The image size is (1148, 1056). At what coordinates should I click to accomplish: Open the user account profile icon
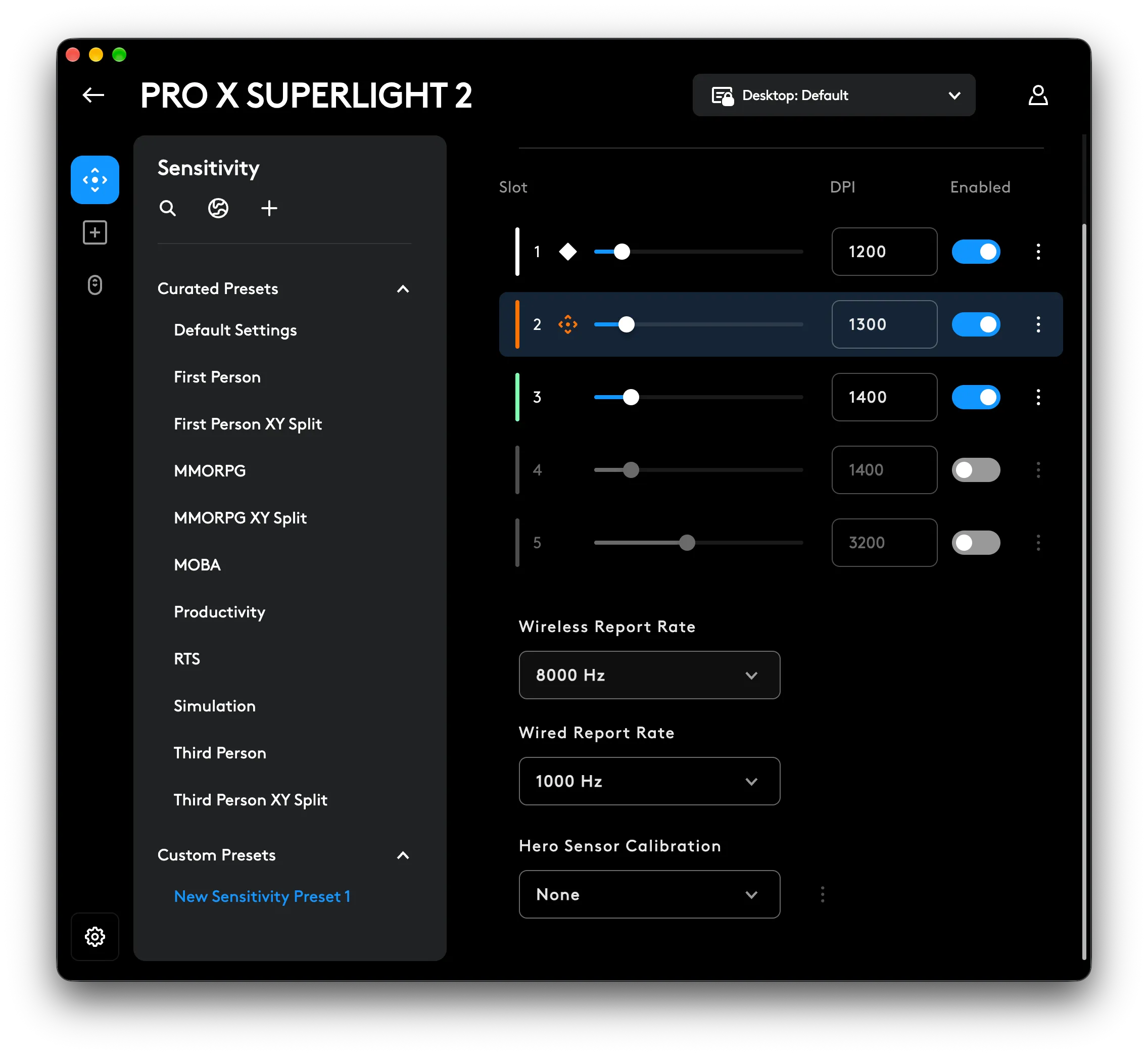pos(1038,95)
